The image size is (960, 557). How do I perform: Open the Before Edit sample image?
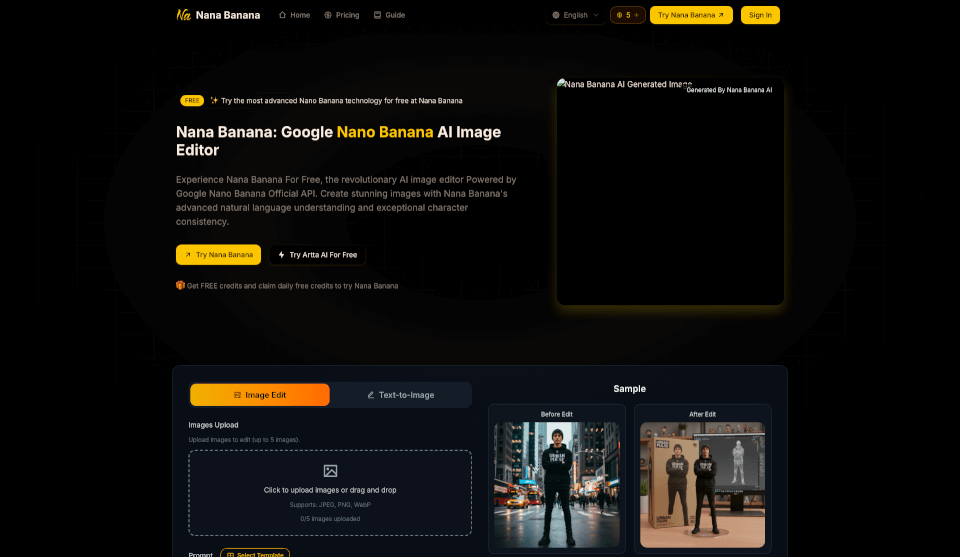[557, 484]
